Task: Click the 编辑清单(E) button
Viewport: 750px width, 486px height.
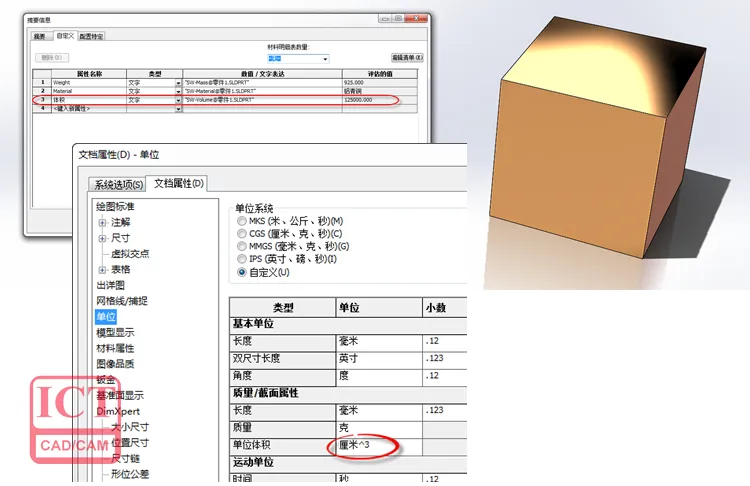Action: tap(407, 57)
